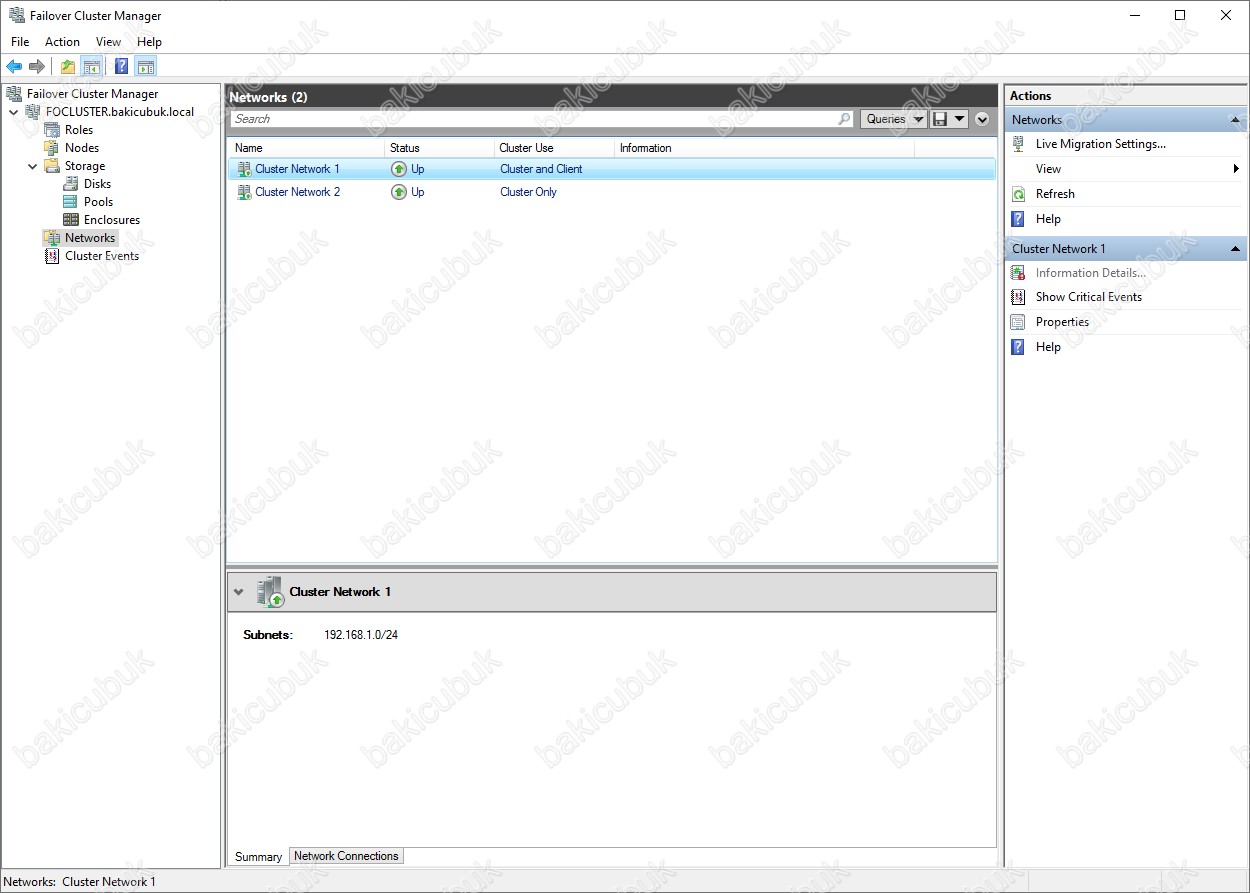Viewport: 1250px width, 893px height.
Task: Collapse the Storage tree node arrow
Action: coord(32,166)
